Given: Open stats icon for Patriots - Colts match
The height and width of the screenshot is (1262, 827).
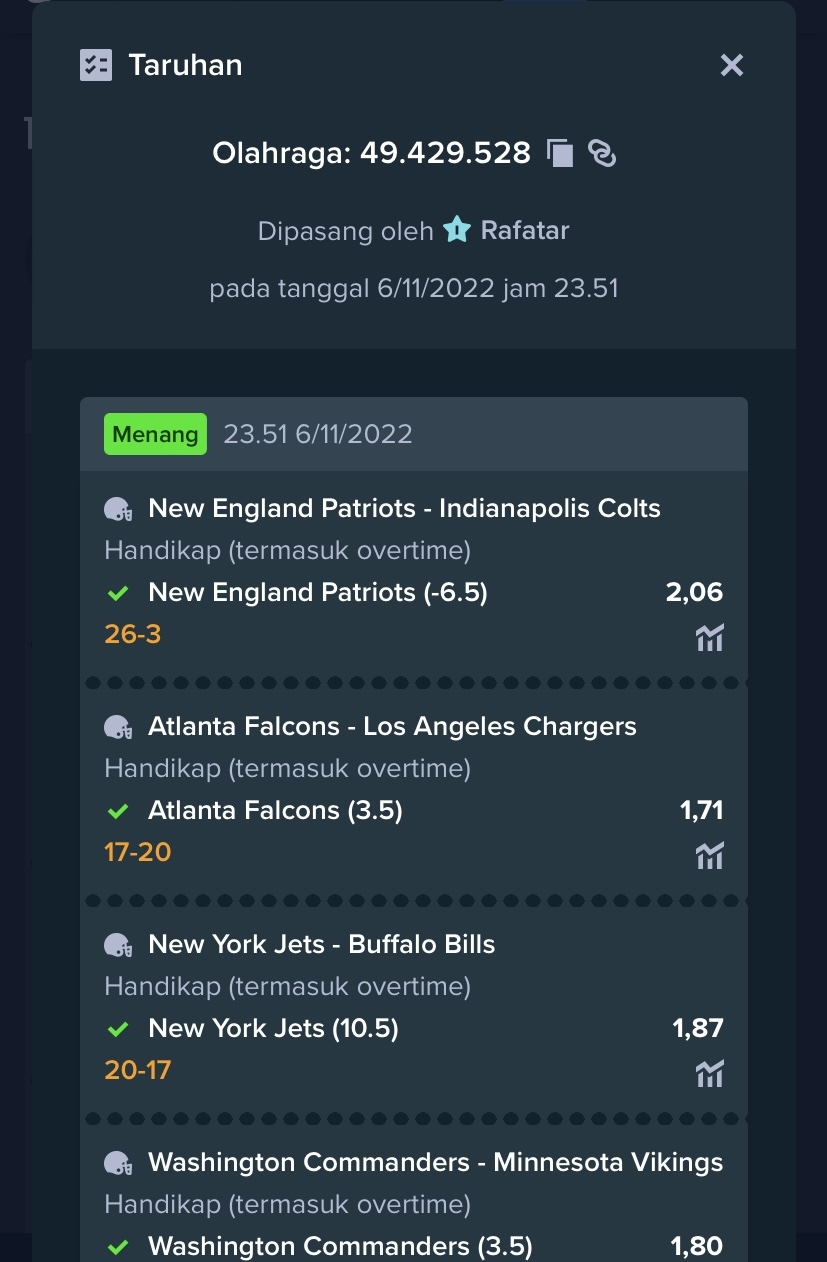Looking at the screenshot, I should (x=709, y=637).
